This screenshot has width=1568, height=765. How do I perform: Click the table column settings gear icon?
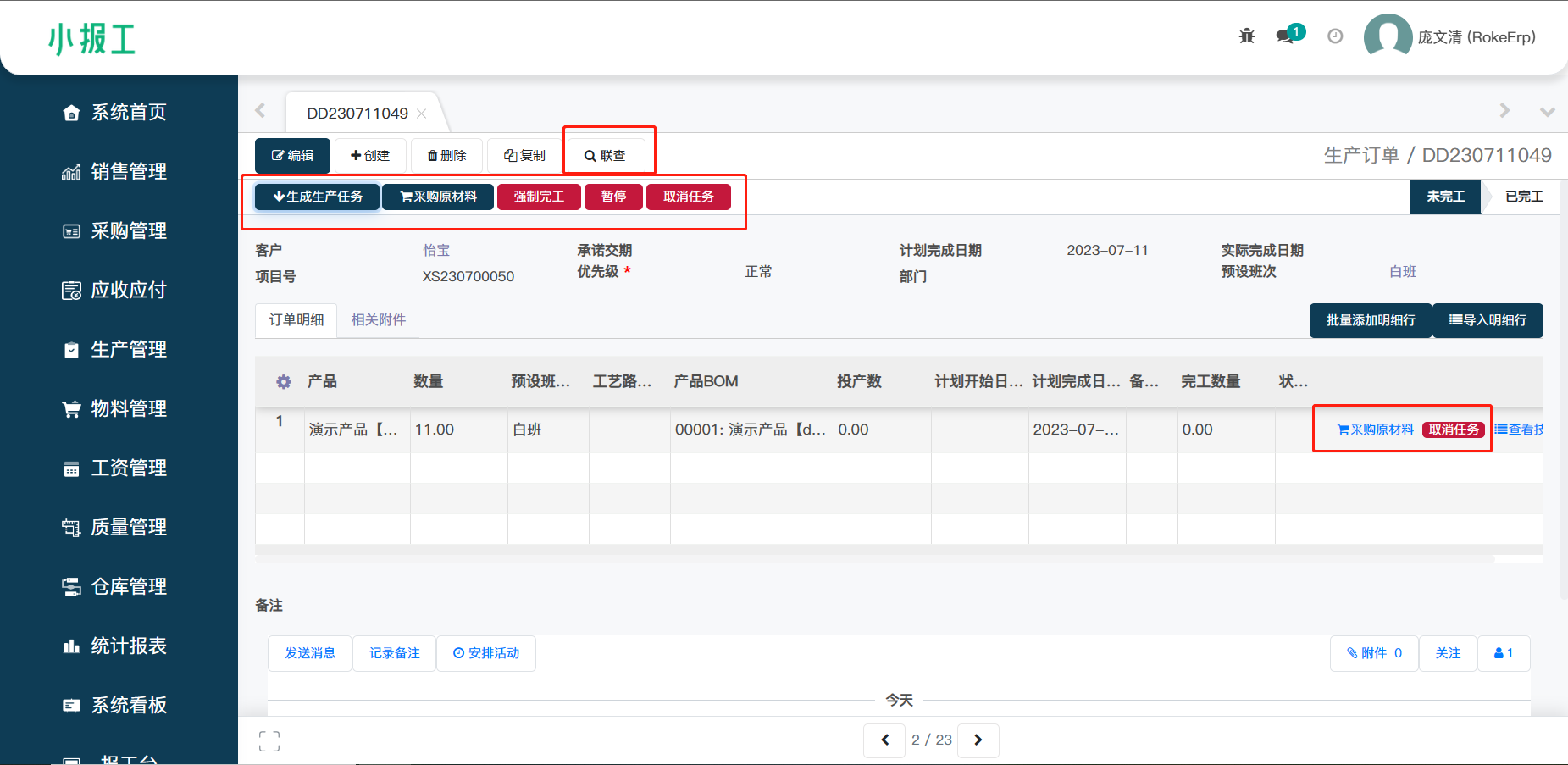coord(284,382)
